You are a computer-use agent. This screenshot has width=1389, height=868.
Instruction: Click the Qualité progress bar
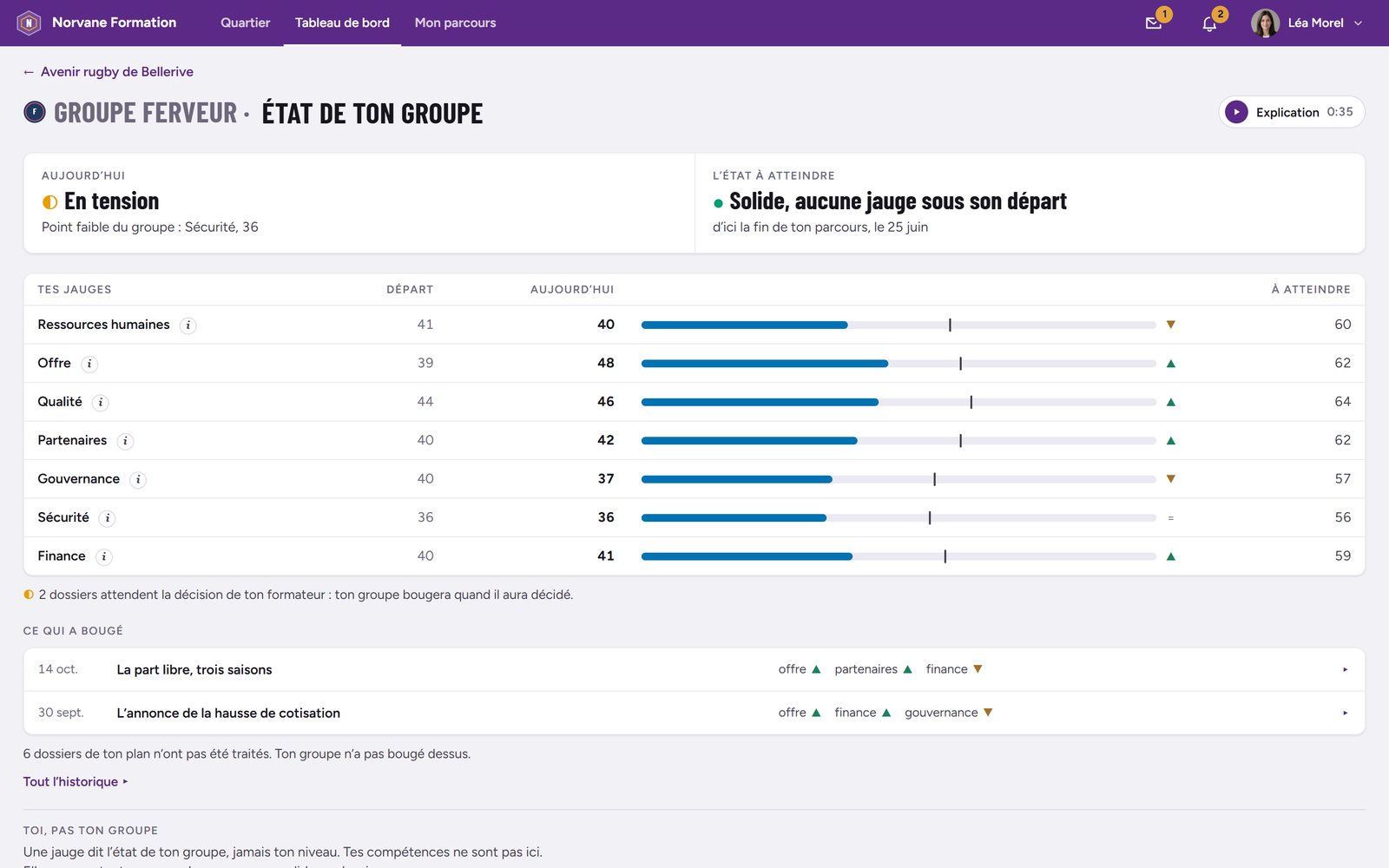tap(899, 402)
